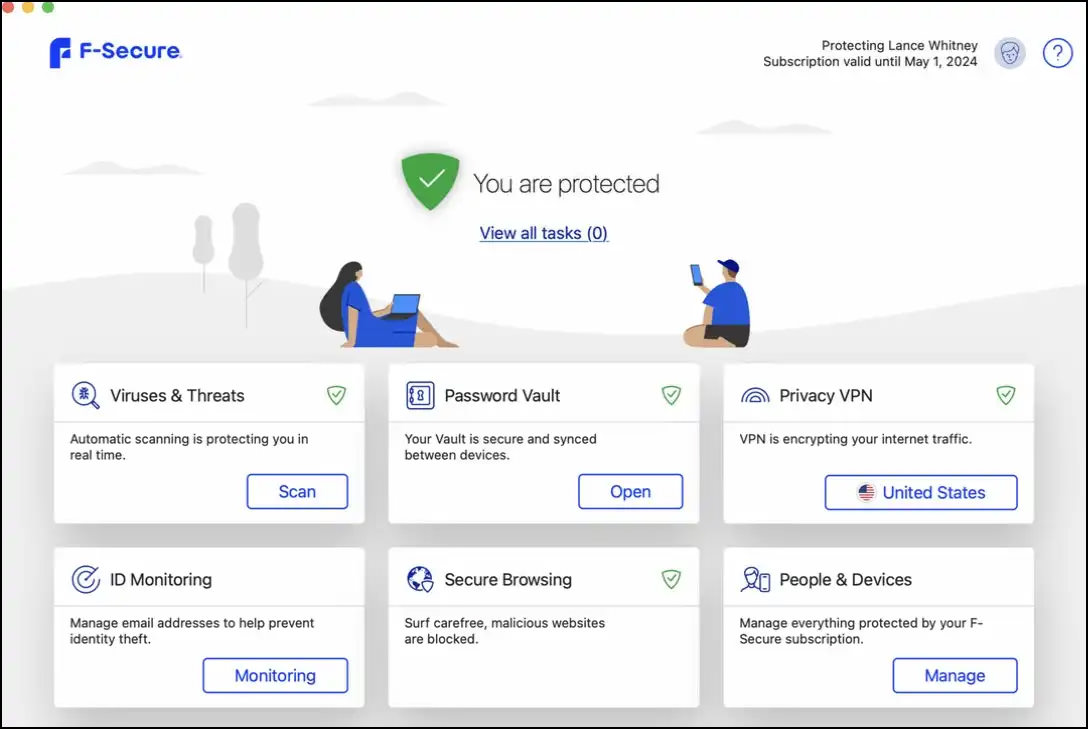The width and height of the screenshot is (1088, 729).
Task: Open ID Monitoring via Monitoring button
Action: [275, 675]
